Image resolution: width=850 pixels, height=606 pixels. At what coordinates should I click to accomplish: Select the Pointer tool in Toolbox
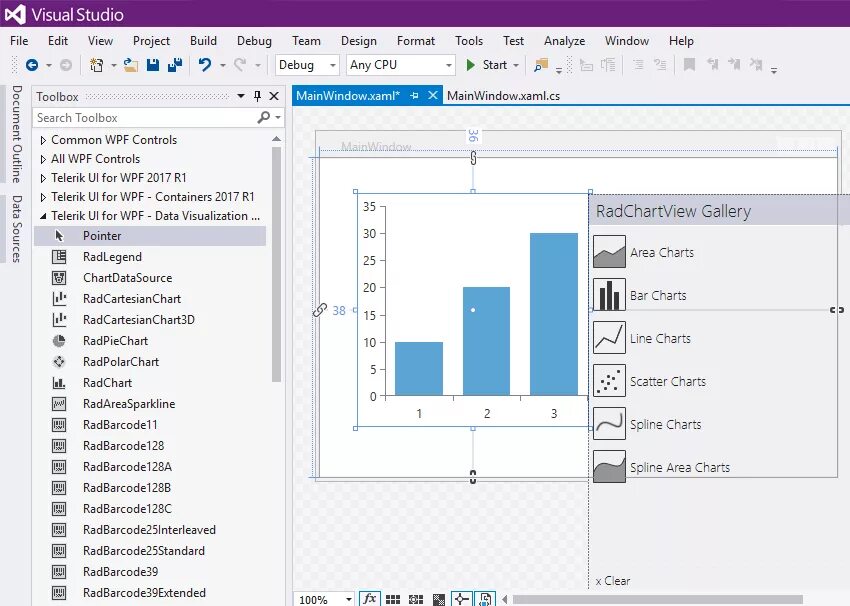(150, 236)
